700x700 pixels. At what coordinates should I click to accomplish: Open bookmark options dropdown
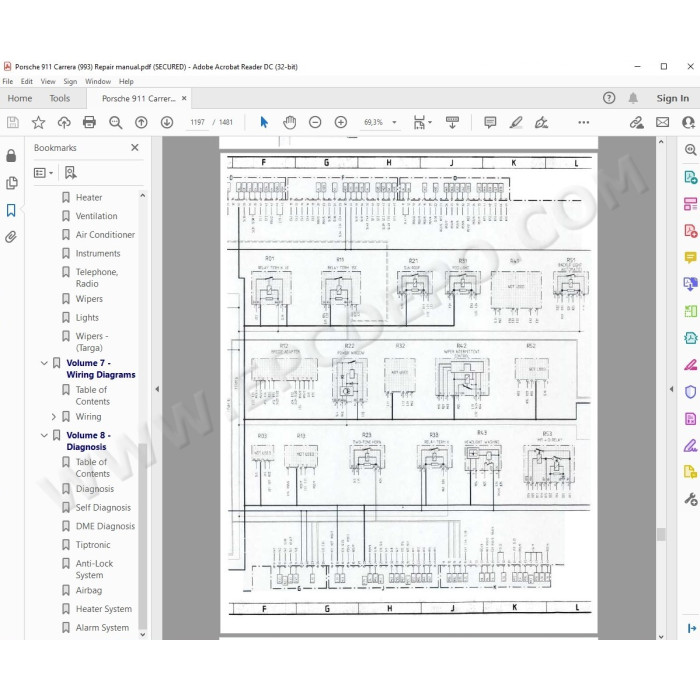coord(43,173)
